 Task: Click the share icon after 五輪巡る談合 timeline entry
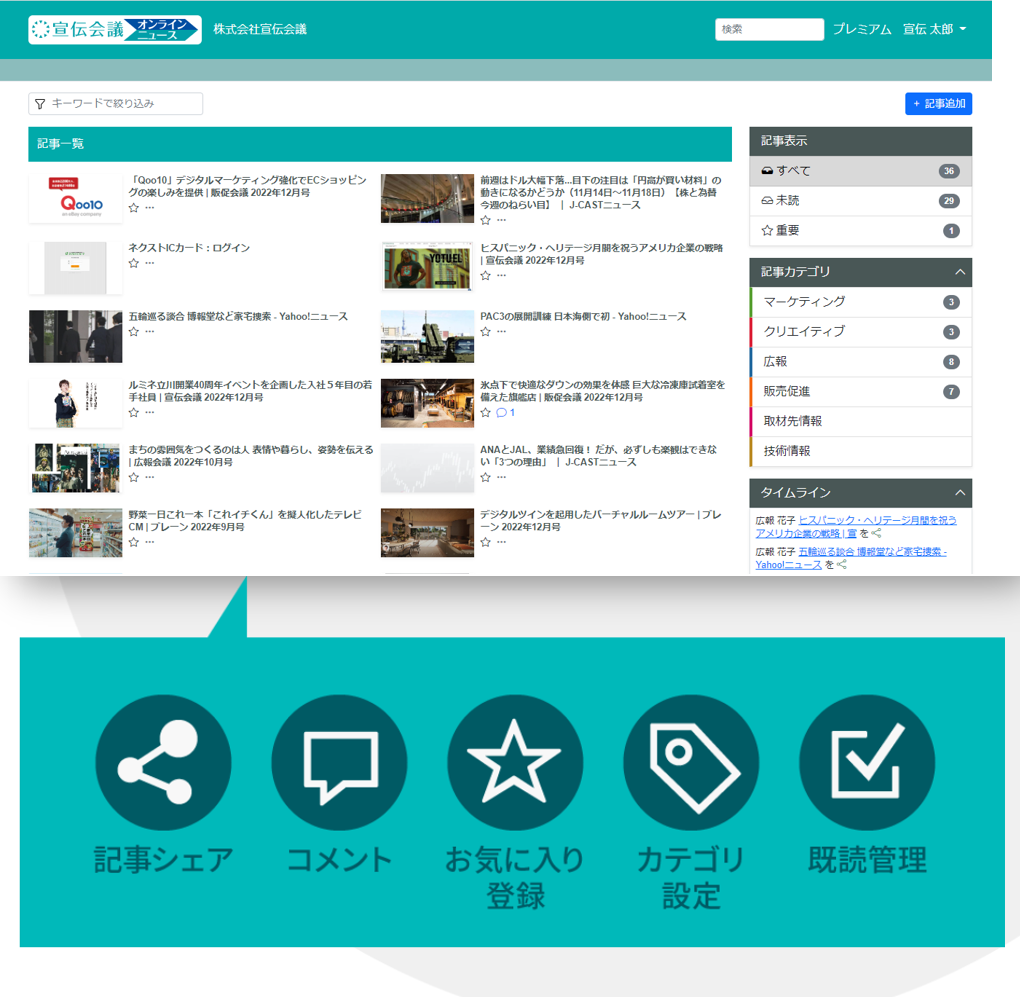[842, 565]
